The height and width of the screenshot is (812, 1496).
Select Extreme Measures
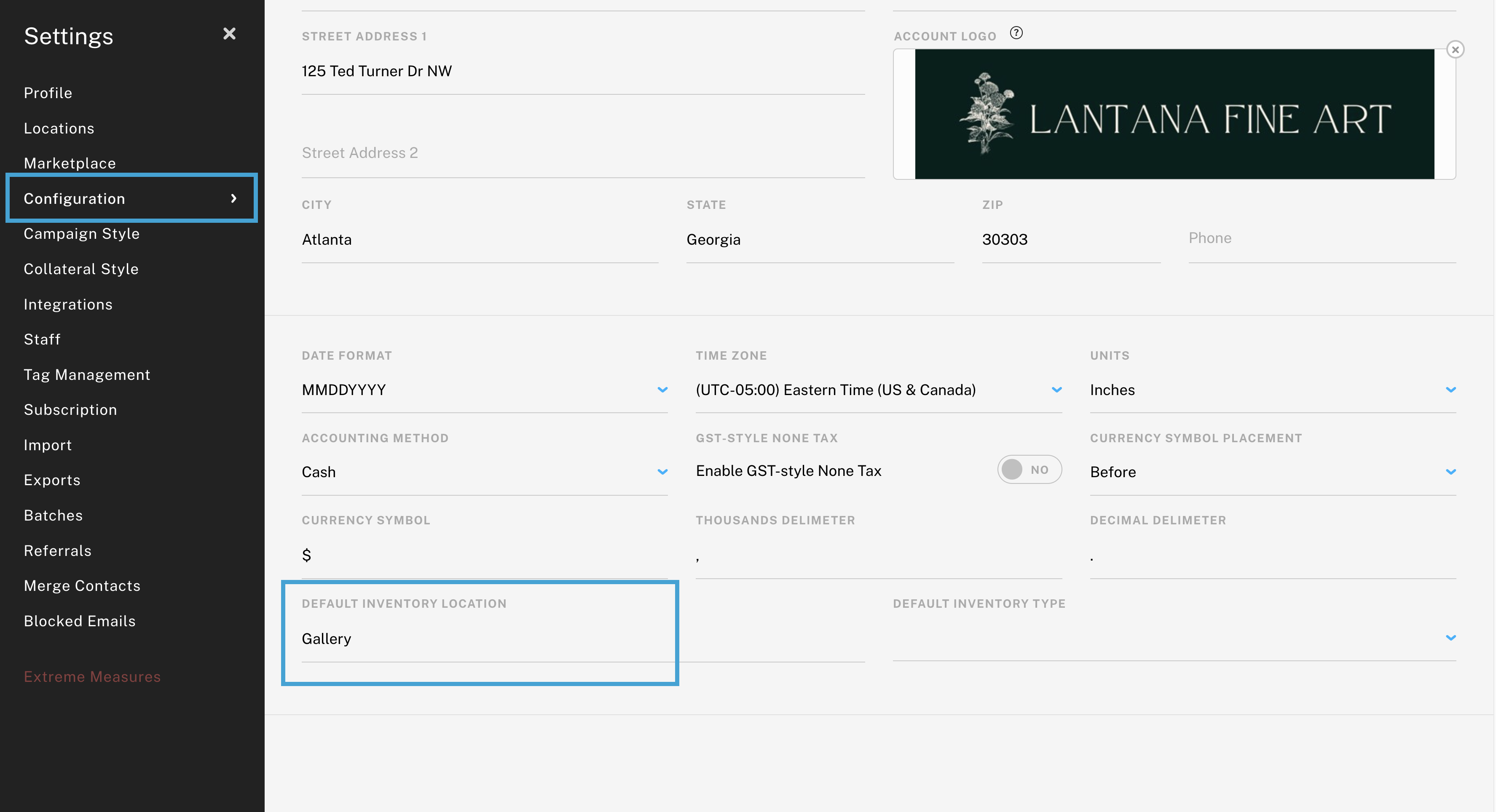tap(92, 676)
